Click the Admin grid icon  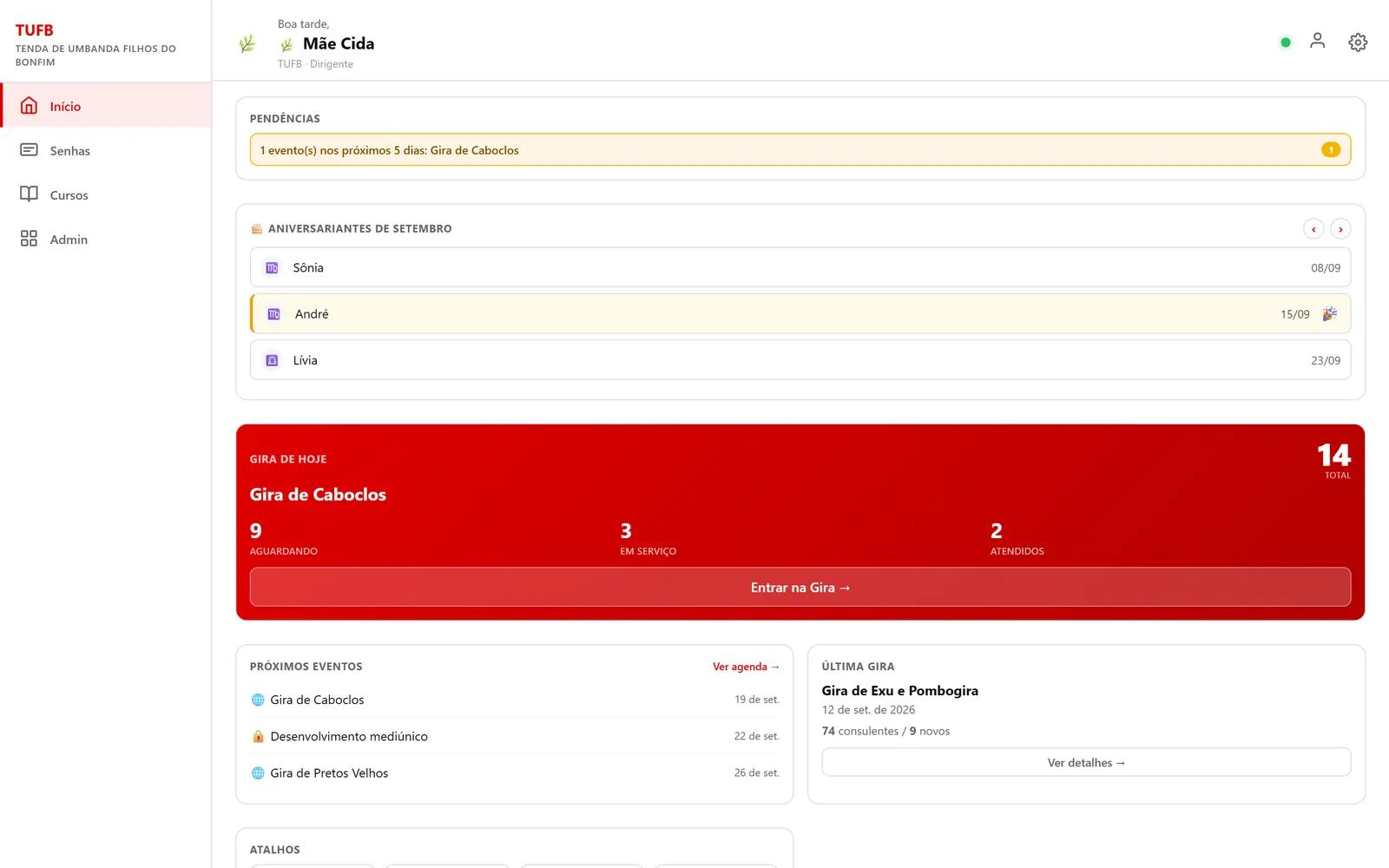[29, 239]
